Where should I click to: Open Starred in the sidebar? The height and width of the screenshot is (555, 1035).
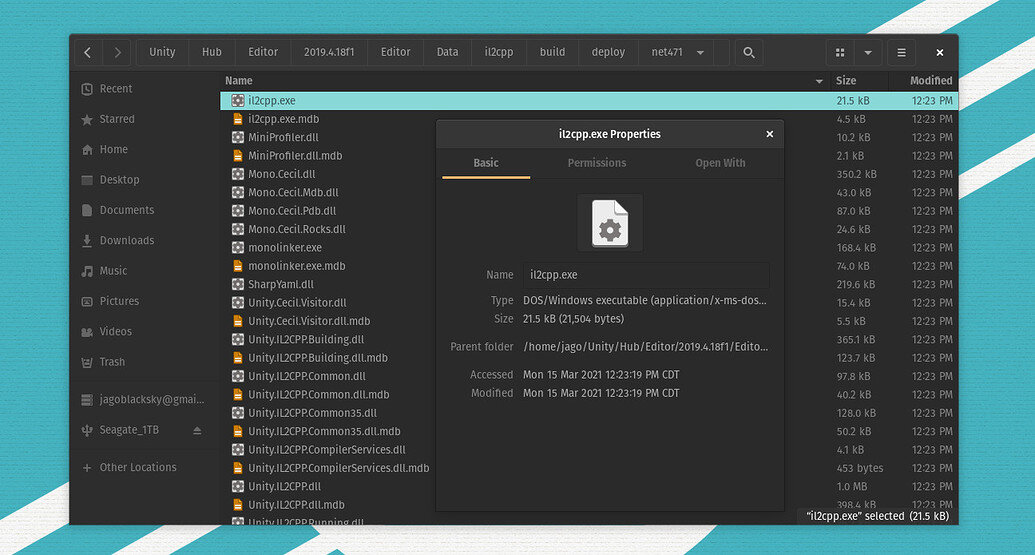pos(116,119)
